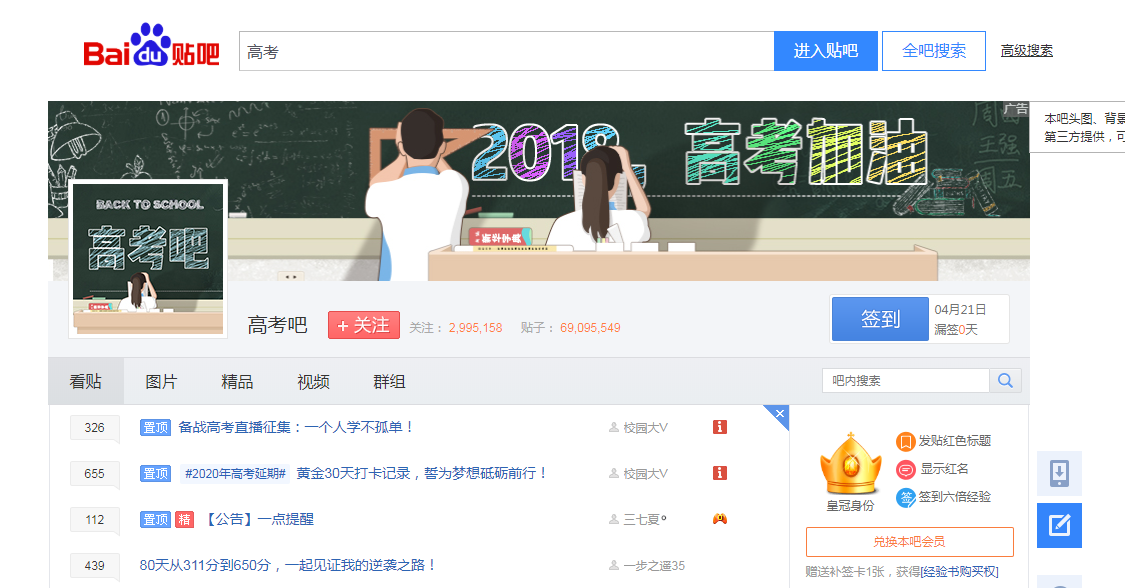Click the follower count 2,995,158
This screenshot has height=588, width=1125.
click(x=476, y=328)
